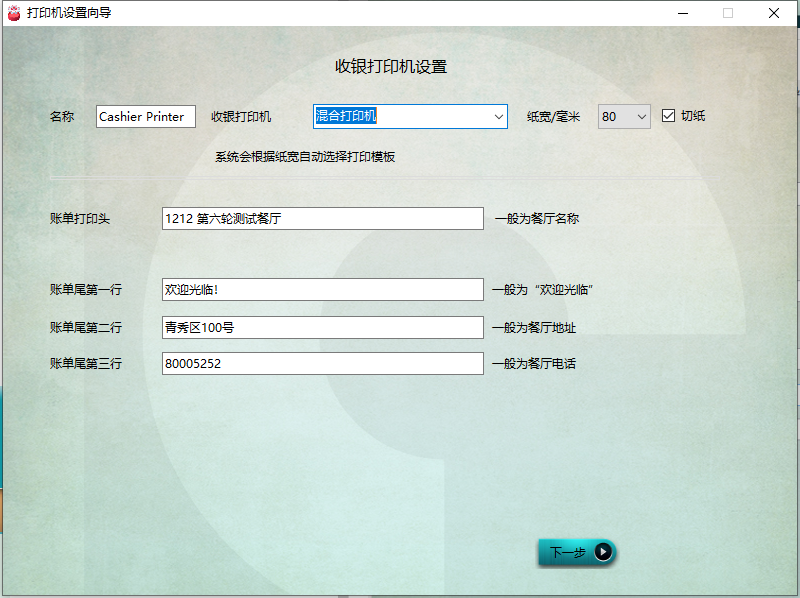
Task: Click the app icon in title bar
Action: point(13,13)
